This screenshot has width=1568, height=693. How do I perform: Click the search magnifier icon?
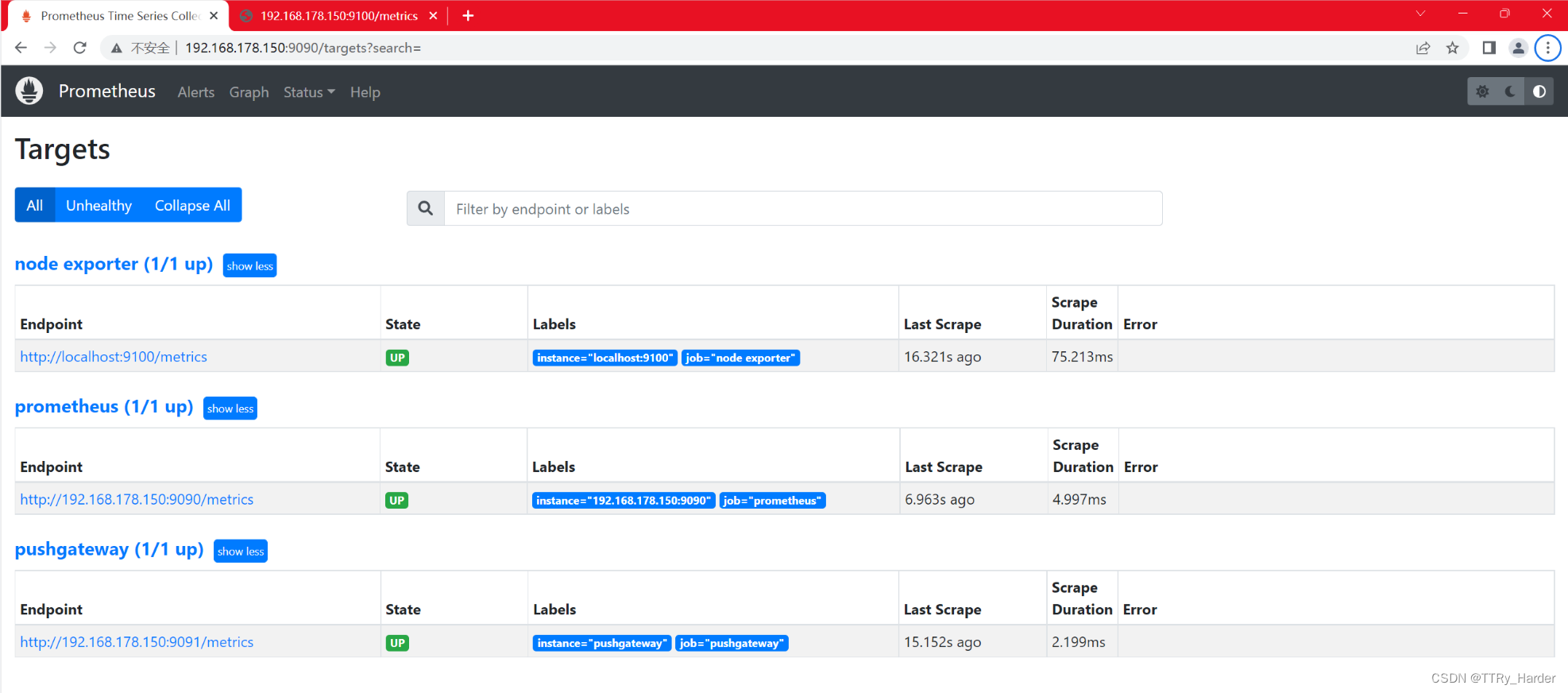click(x=426, y=208)
